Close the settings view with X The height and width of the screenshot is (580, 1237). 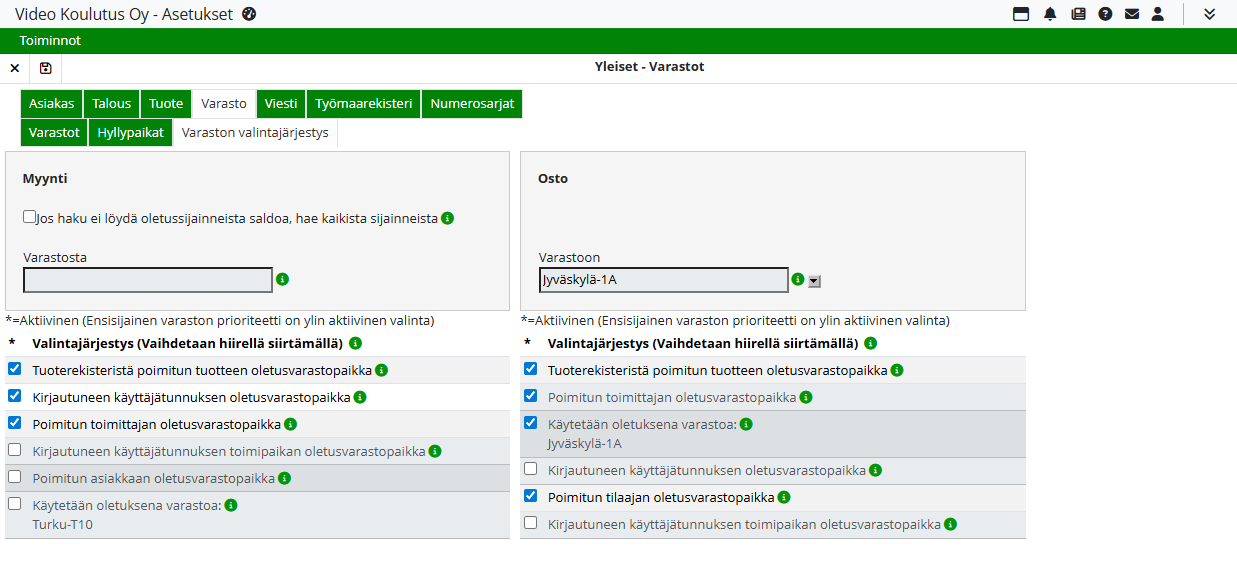(x=15, y=68)
